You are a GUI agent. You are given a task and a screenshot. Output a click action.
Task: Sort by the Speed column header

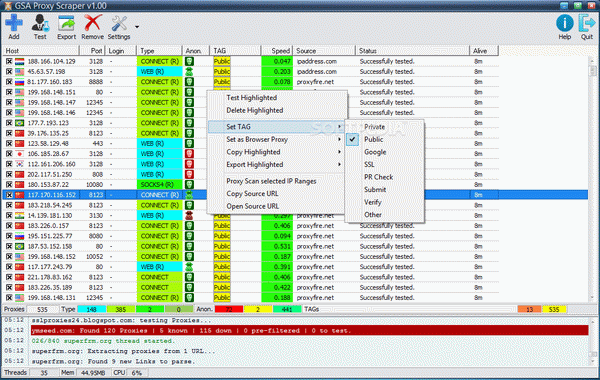[x=277, y=51]
